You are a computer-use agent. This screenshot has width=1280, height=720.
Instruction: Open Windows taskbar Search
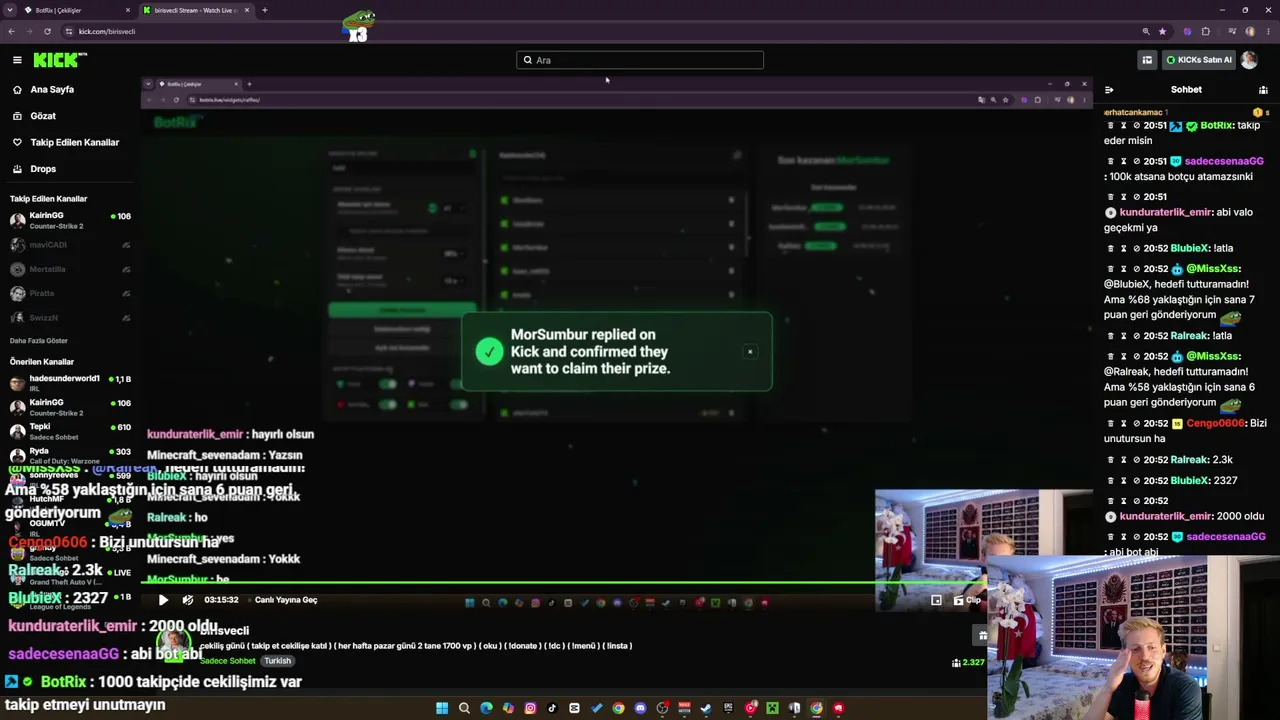click(x=464, y=708)
